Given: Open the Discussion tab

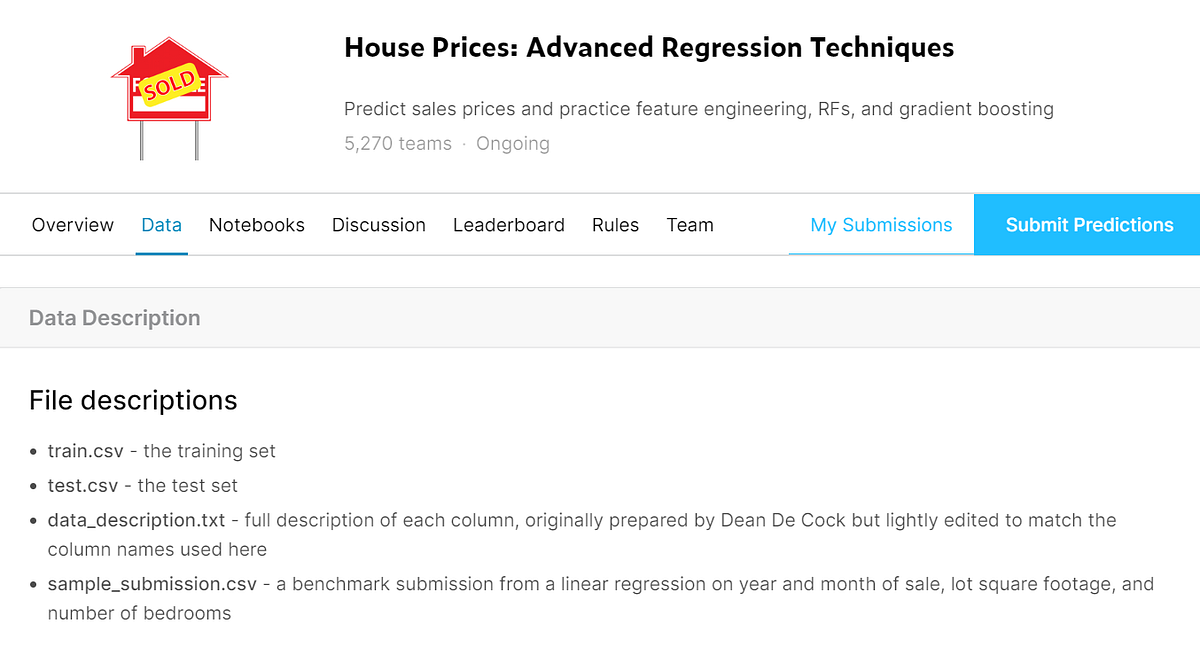Looking at the screenshot, I should [378, 225].
